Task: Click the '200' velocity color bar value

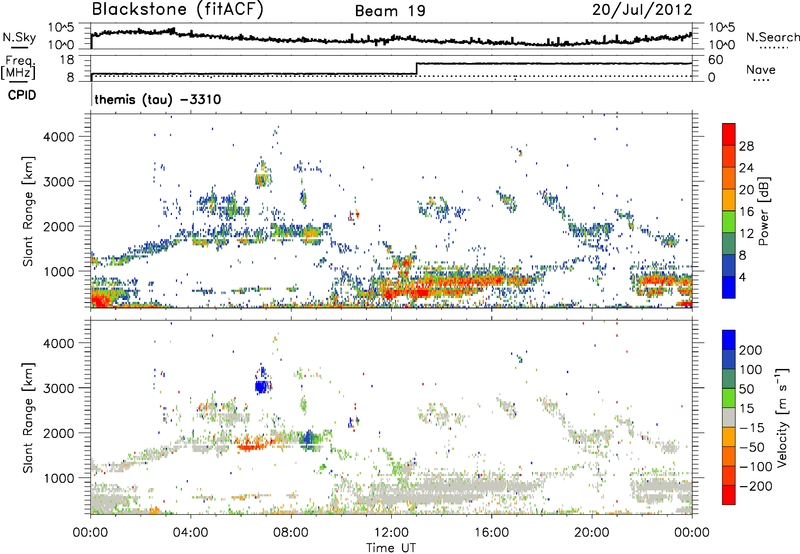Action: (x=751, y=350)
